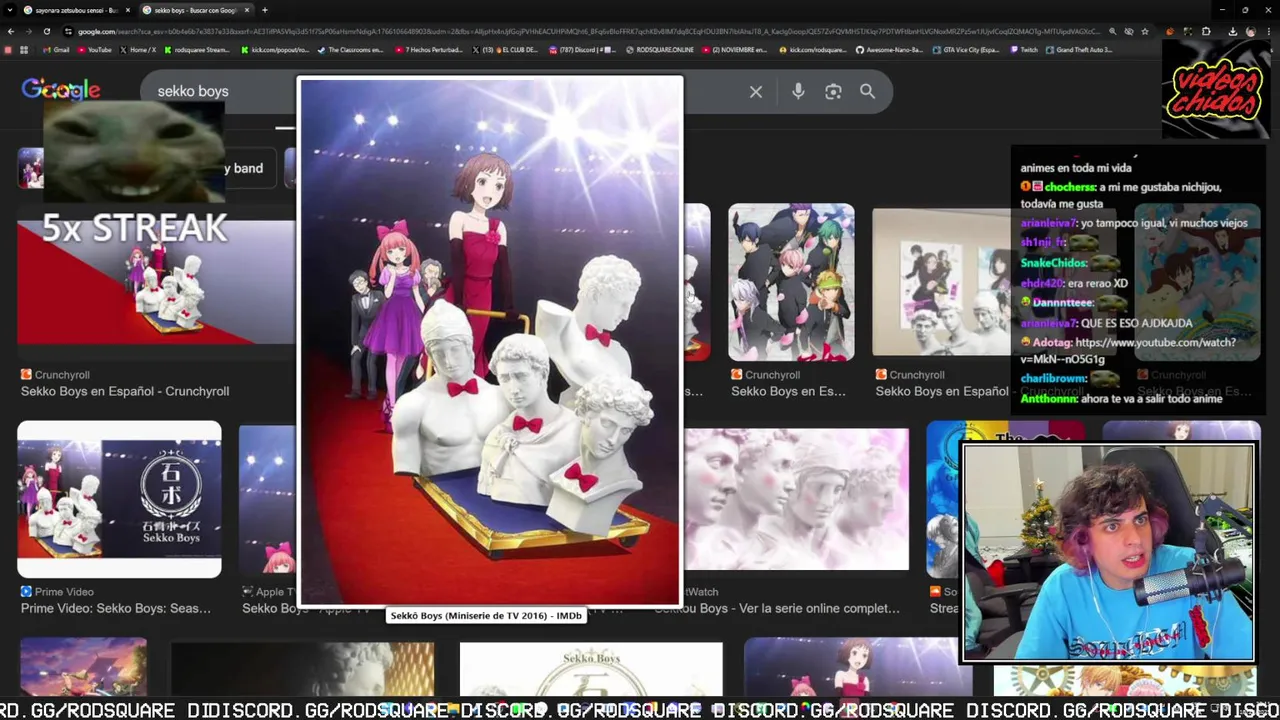Start voice search with the microphone icon
Screen dimensions: 1280x720
pos(798,92)
